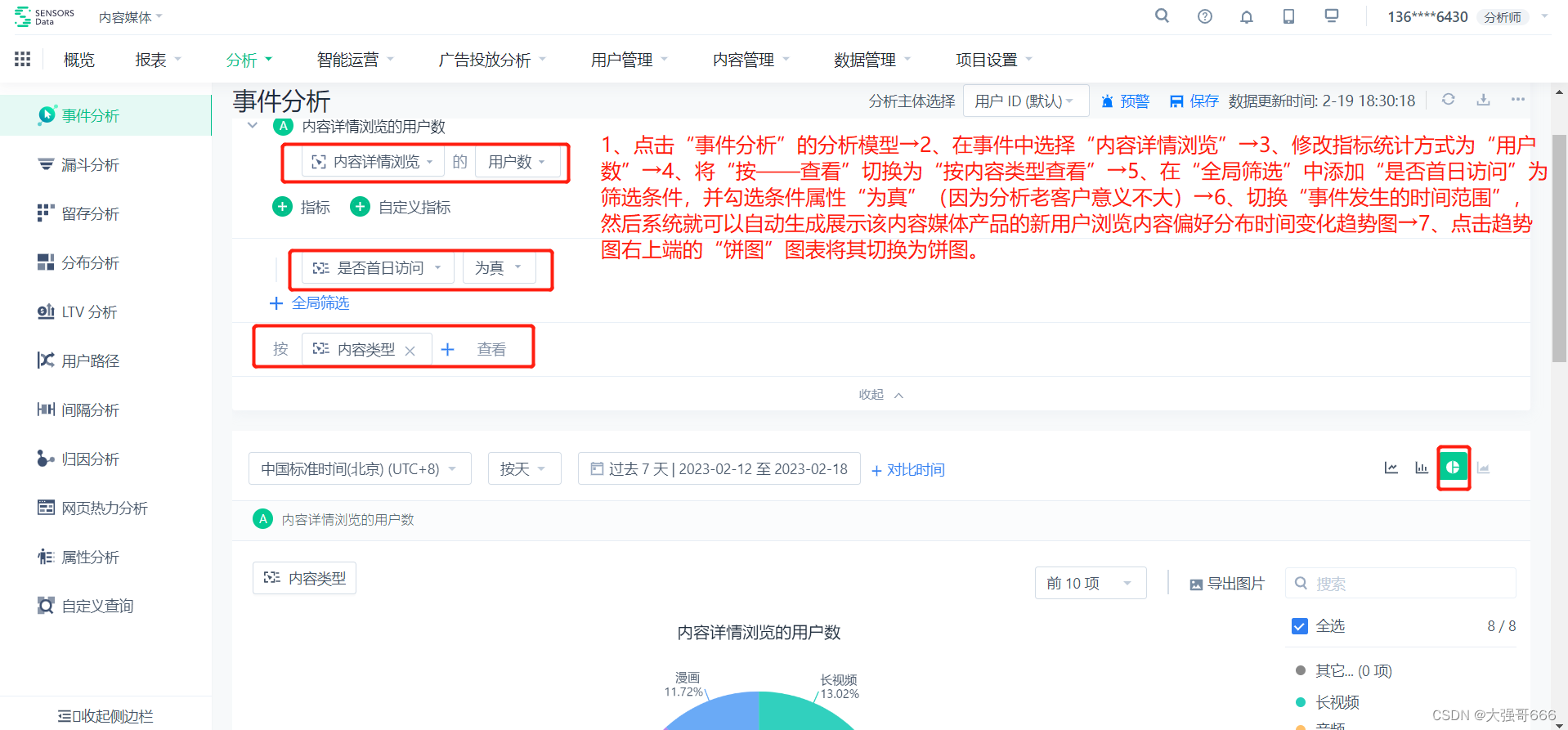Viewport: 1568px width, 730px height.
Task: Toggle the 其它 series in the legend
Action: [x=1344, y=671]
